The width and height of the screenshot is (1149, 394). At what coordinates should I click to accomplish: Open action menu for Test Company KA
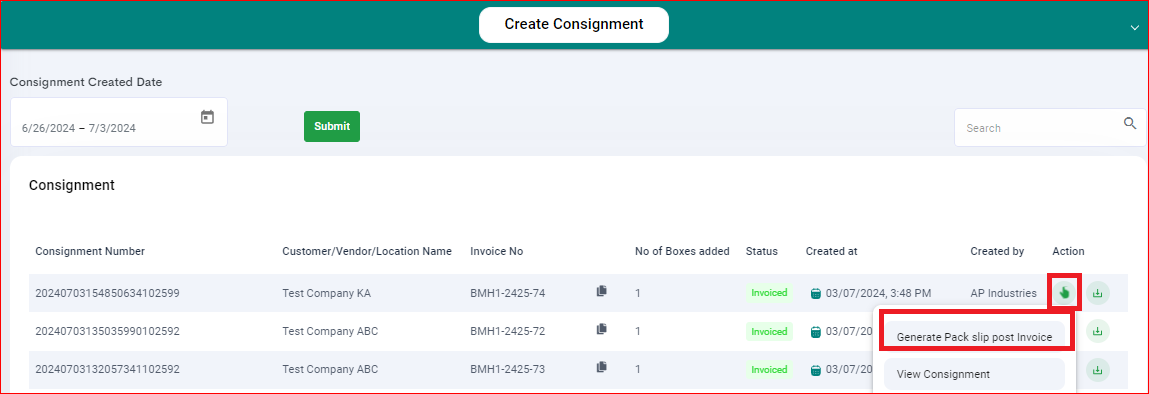[x=1065, y=293]
